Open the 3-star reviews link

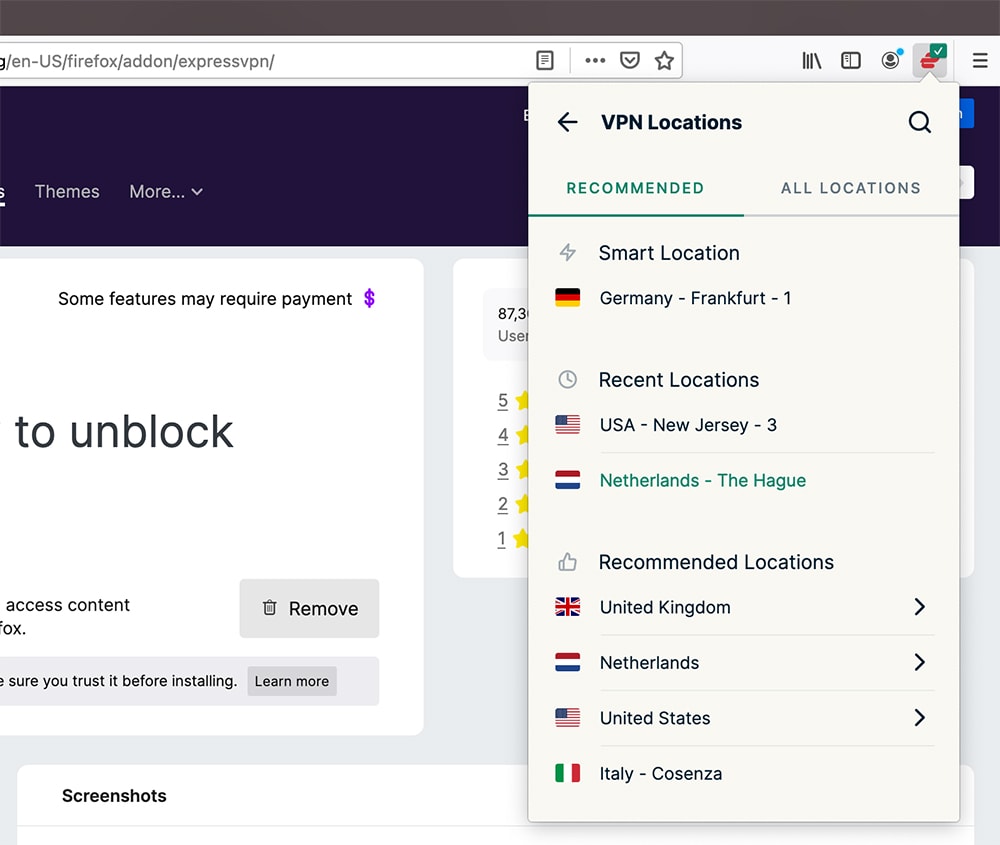[x=503, y=470]
